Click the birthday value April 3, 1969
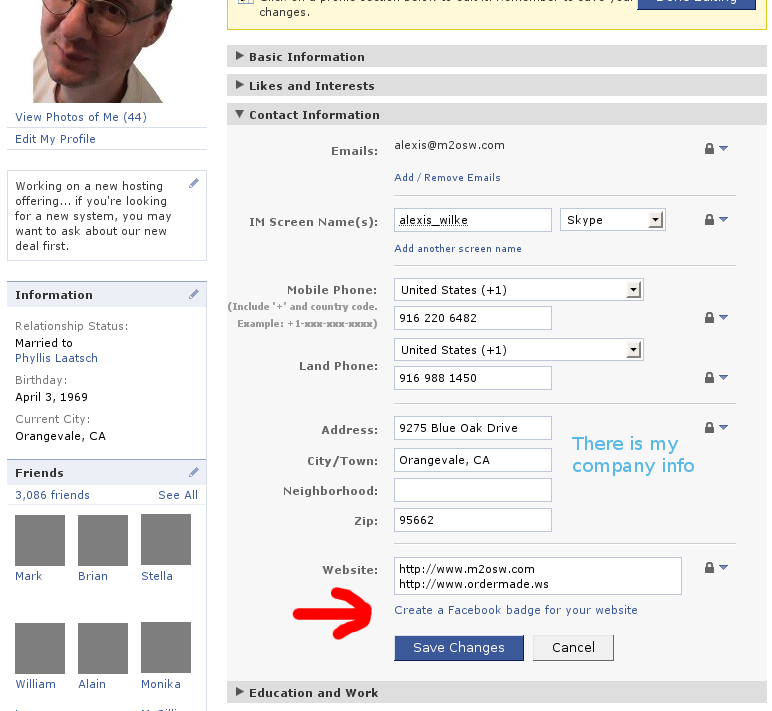 pos(51,397)
